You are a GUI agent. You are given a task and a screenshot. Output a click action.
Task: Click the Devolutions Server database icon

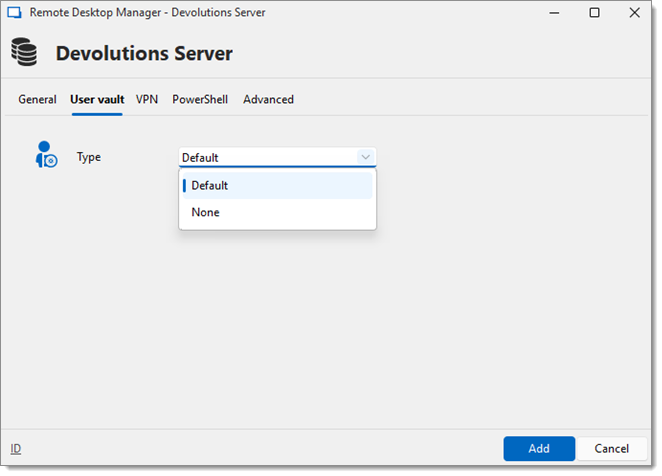pos(24,52)
